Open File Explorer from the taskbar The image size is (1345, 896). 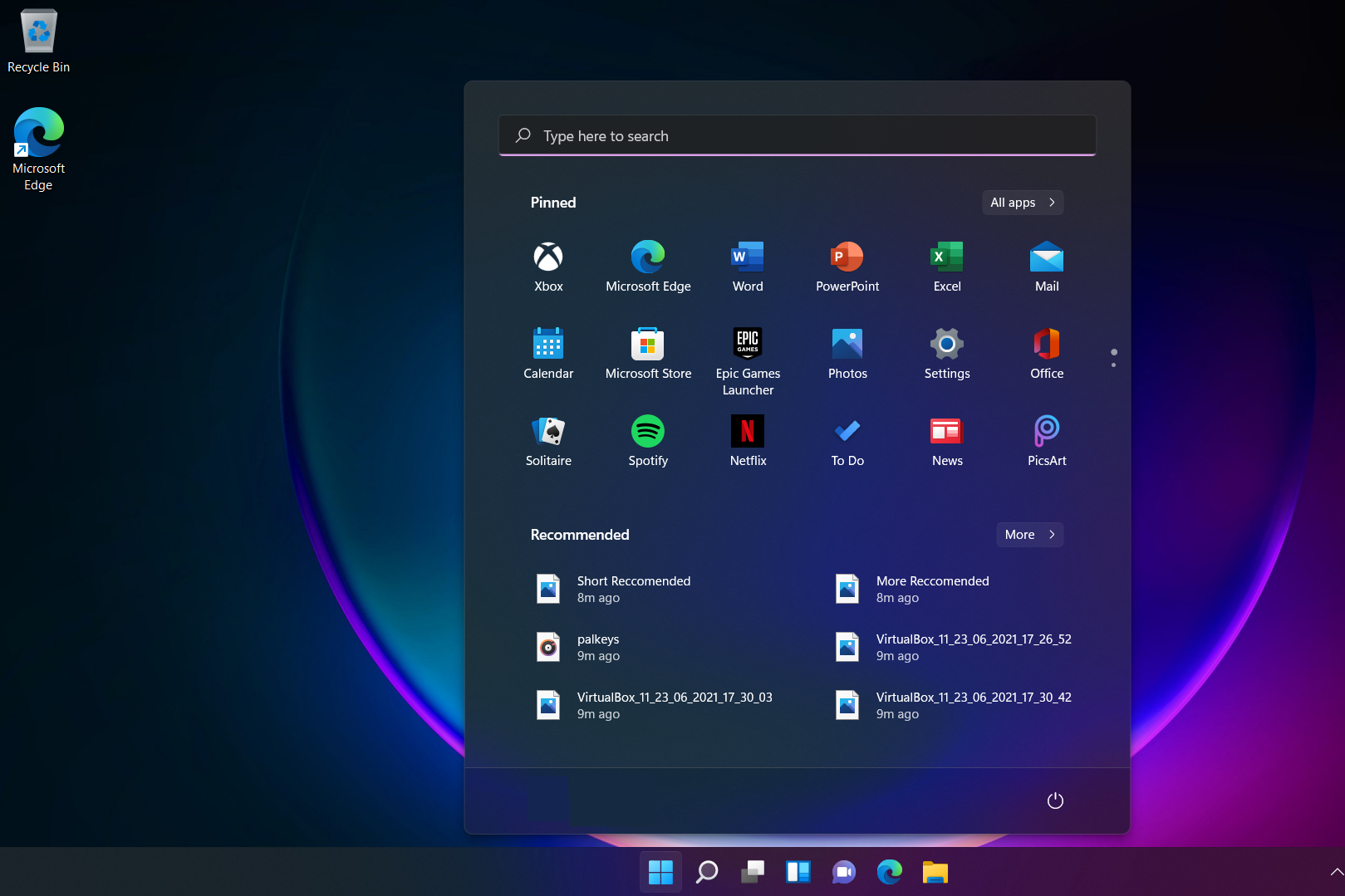(x=935, y=872)
